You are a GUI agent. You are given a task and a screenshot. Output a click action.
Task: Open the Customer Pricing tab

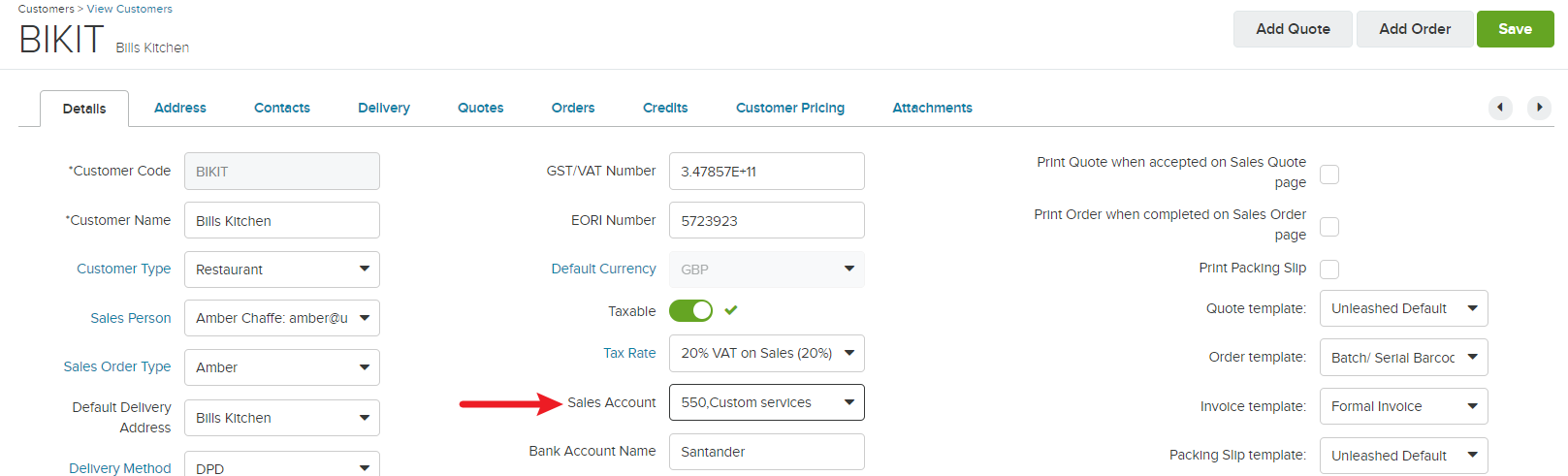[x=790, y=108]
